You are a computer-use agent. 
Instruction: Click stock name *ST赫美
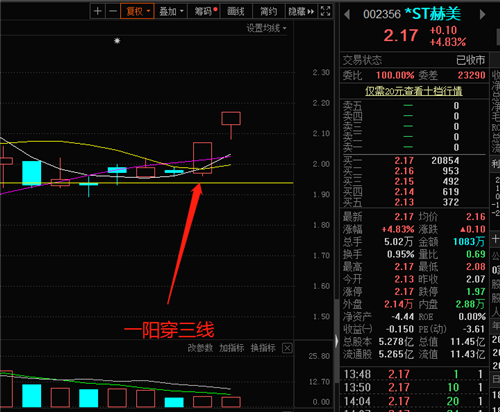pyautogui.click(x=433, y=14)
